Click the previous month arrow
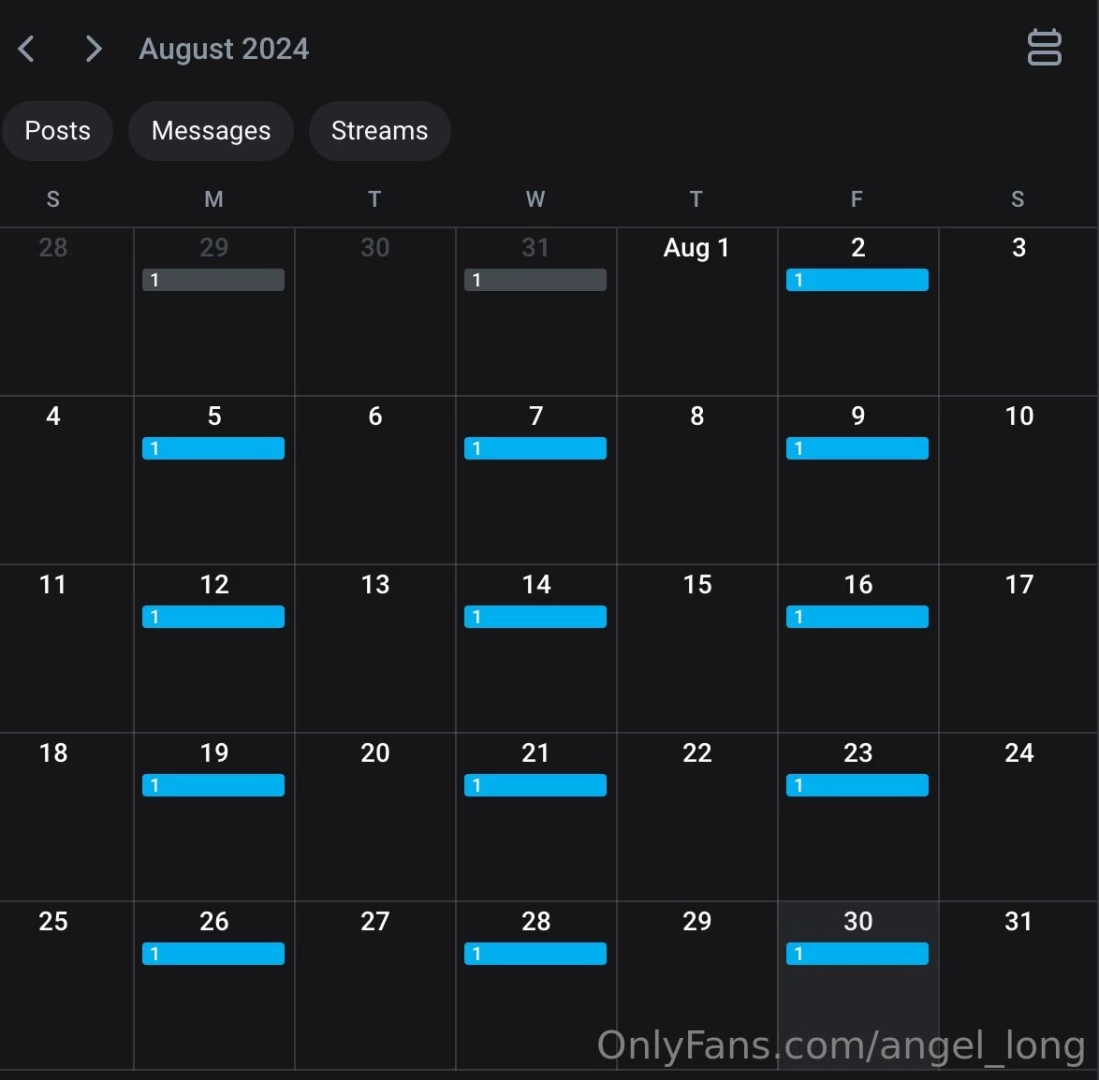Viewport: 1099px width, 1080px height. tap(26, 48)
